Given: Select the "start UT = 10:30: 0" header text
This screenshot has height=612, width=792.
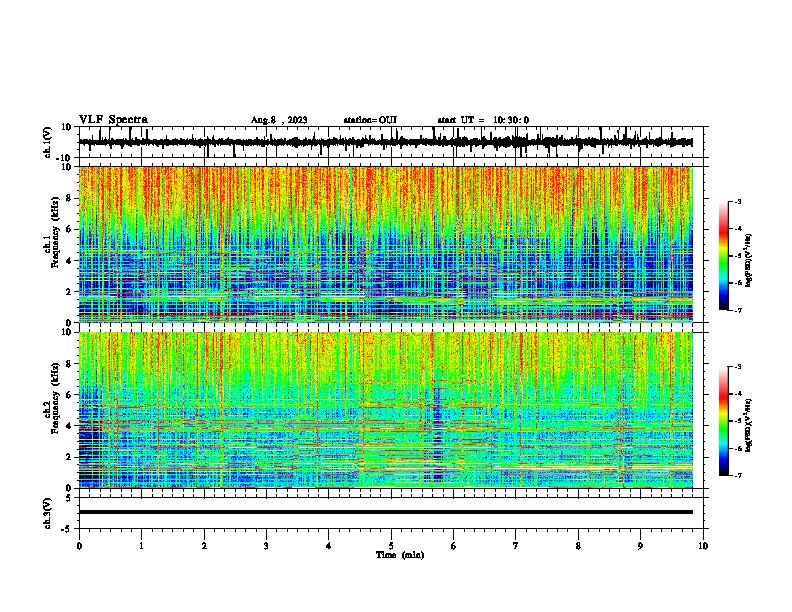Looking at the screenshot, I should point(483,120).
